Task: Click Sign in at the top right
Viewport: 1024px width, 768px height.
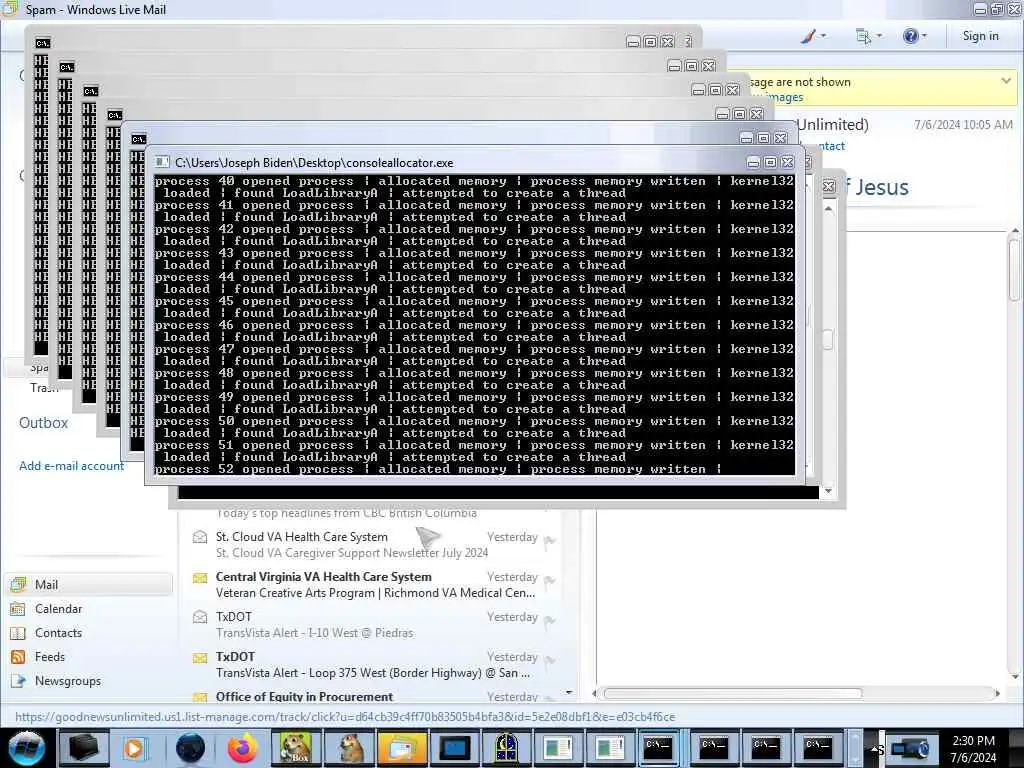Action: 980,36
